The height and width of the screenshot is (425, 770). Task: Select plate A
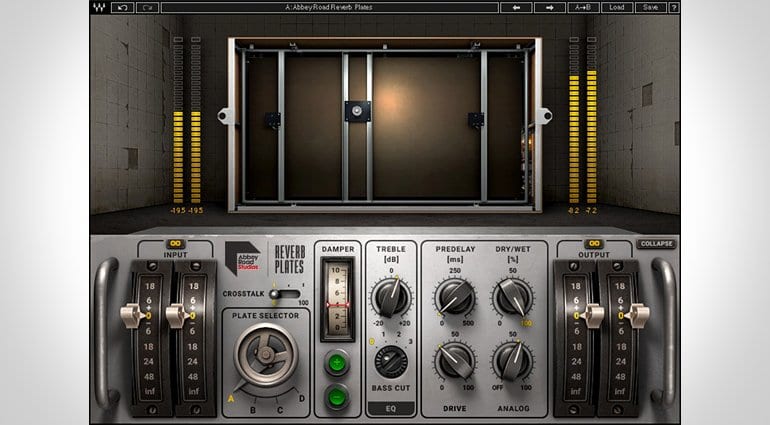(231, 398)
